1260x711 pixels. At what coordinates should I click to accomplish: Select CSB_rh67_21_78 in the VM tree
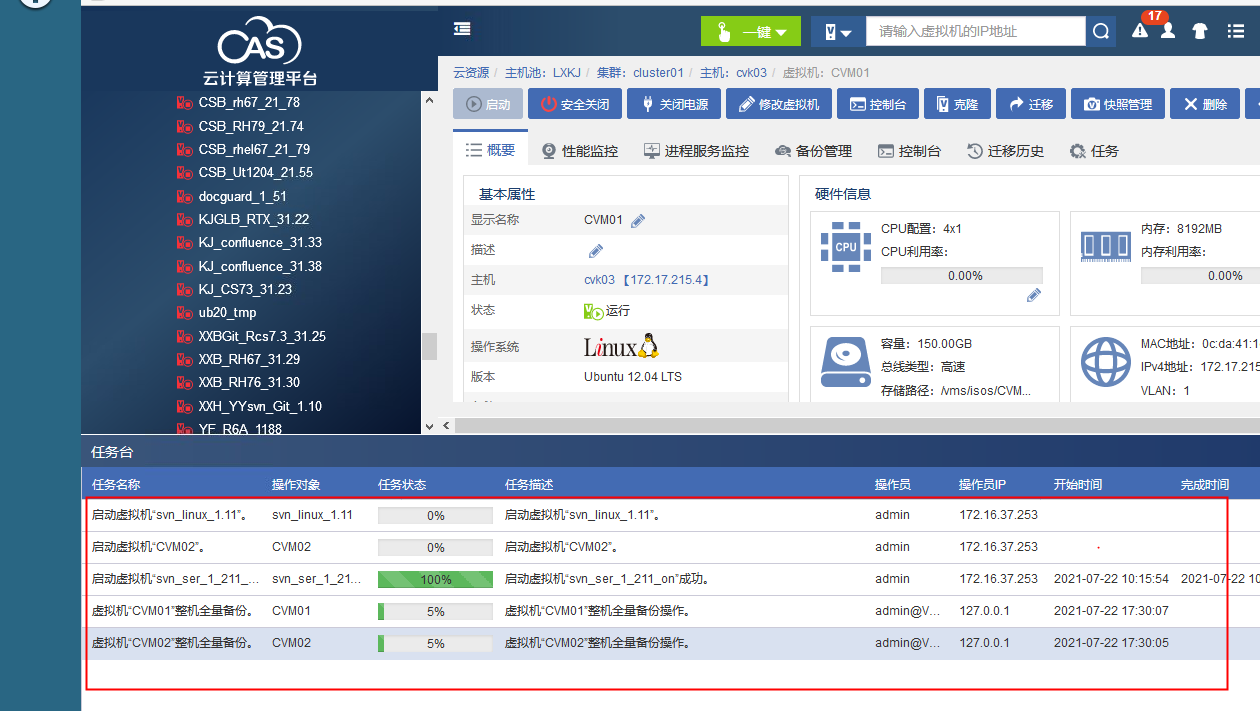249,102
